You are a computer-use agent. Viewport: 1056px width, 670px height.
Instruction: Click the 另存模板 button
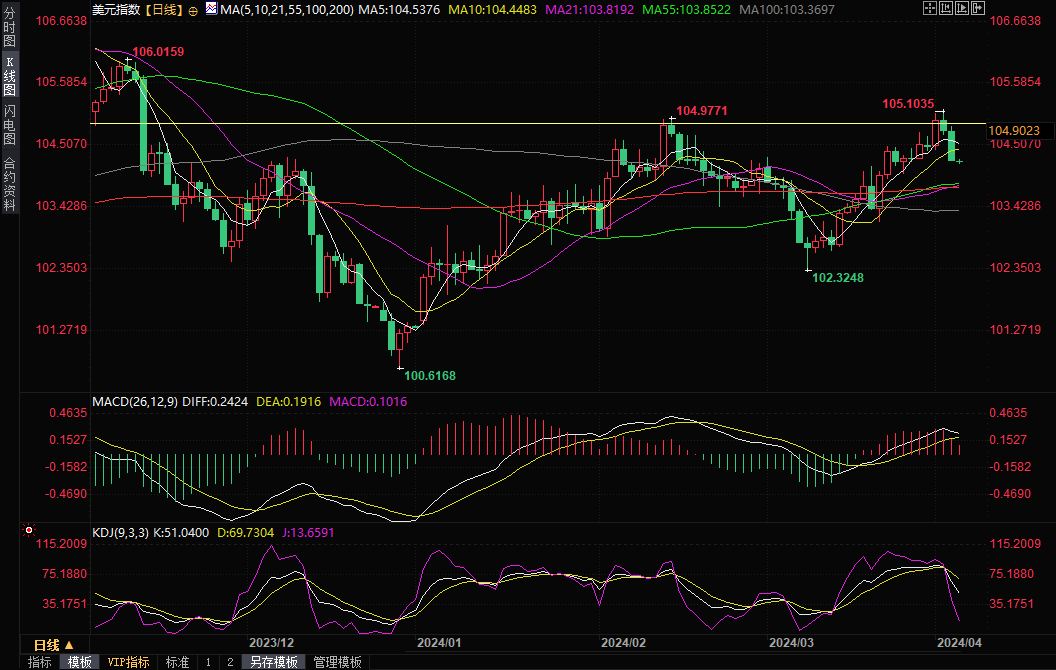[x=273, y=662]
